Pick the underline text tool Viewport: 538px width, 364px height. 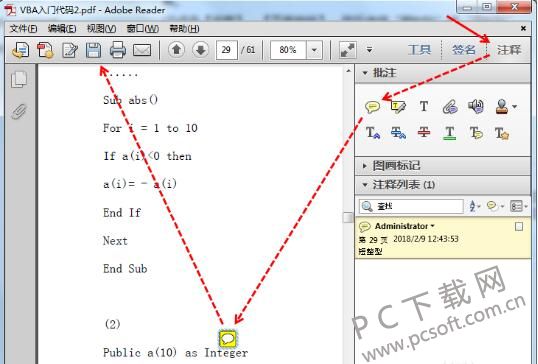click(449, 133)
